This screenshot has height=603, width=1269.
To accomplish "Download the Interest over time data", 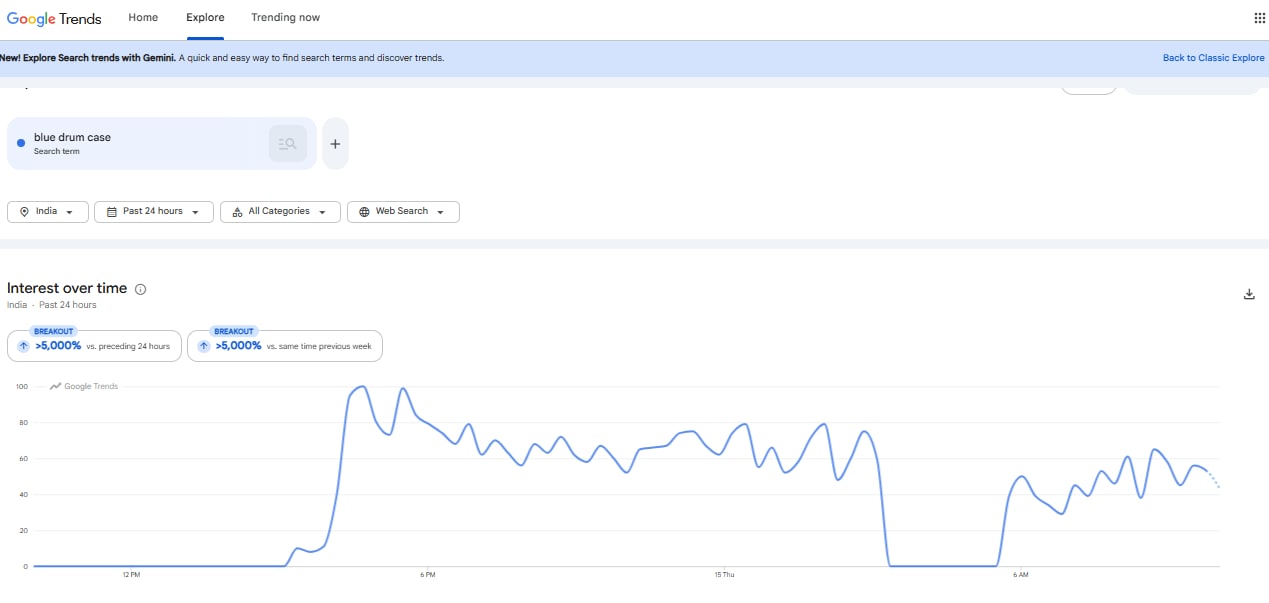I will click(x=1248, y=294).
